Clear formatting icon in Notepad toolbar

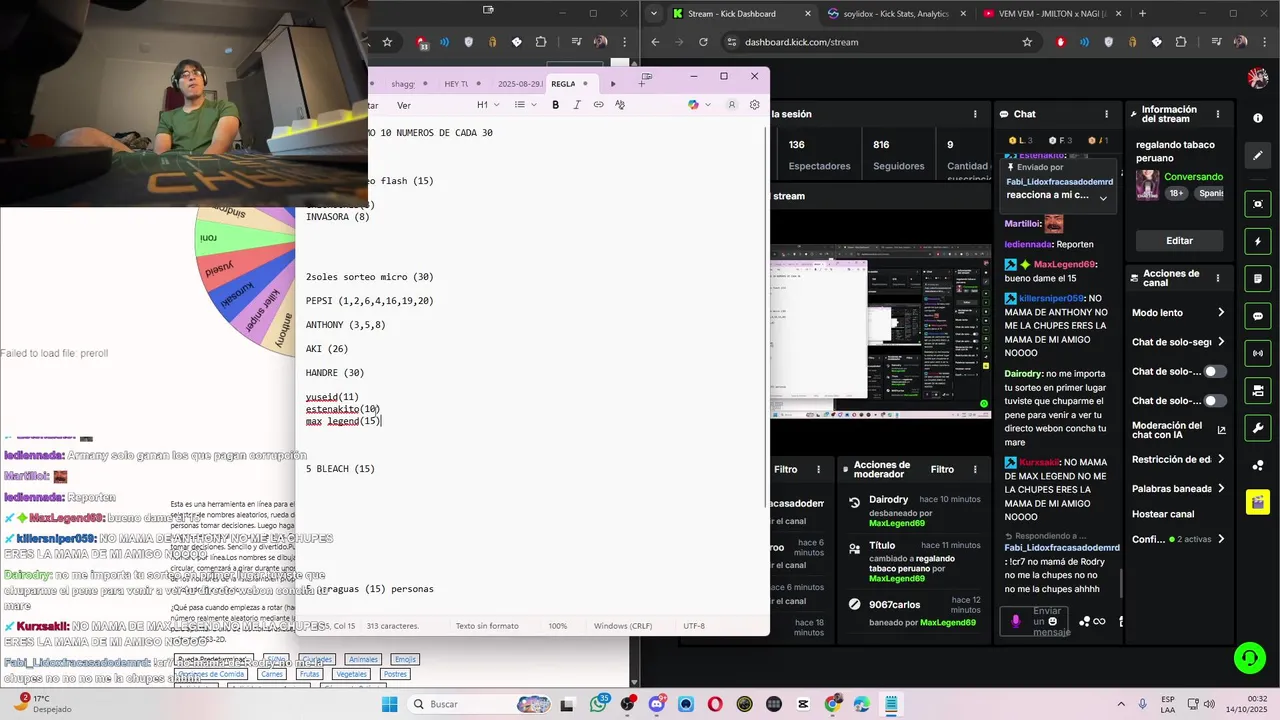[620, 105]
